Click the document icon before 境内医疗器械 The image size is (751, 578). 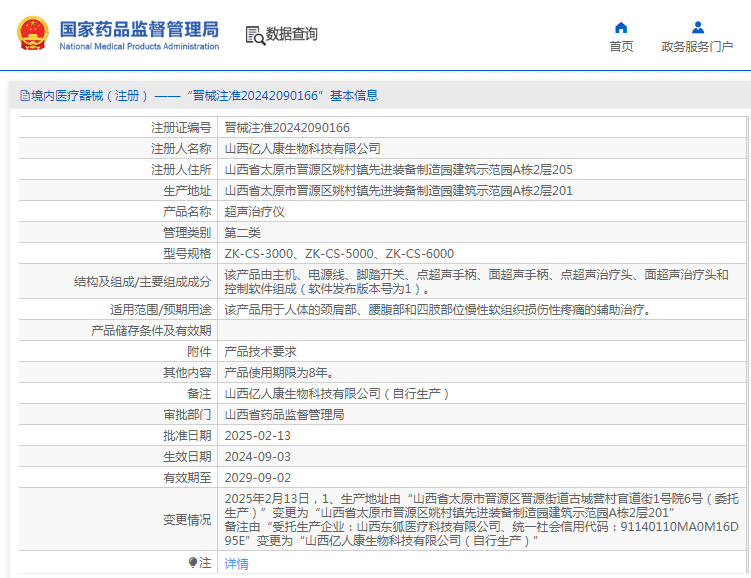pos(25,95)
